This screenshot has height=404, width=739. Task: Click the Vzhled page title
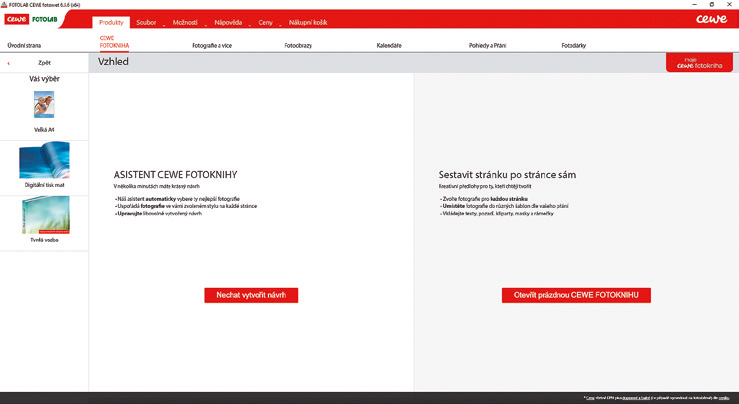(113, 62)
